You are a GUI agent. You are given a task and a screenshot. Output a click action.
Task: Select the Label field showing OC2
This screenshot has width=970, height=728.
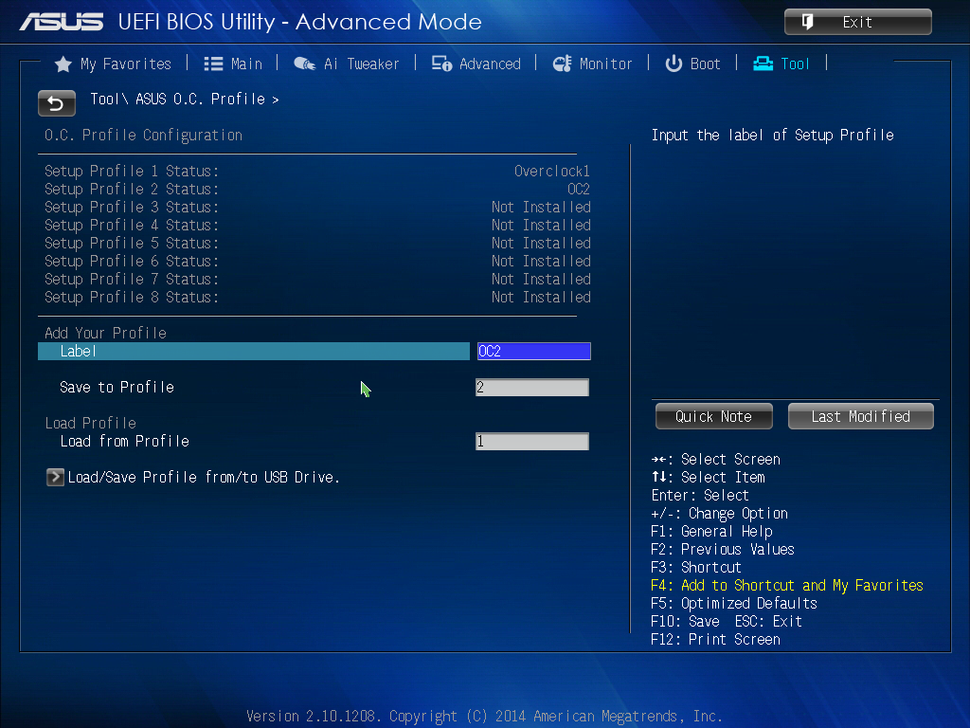pos(533,351)
